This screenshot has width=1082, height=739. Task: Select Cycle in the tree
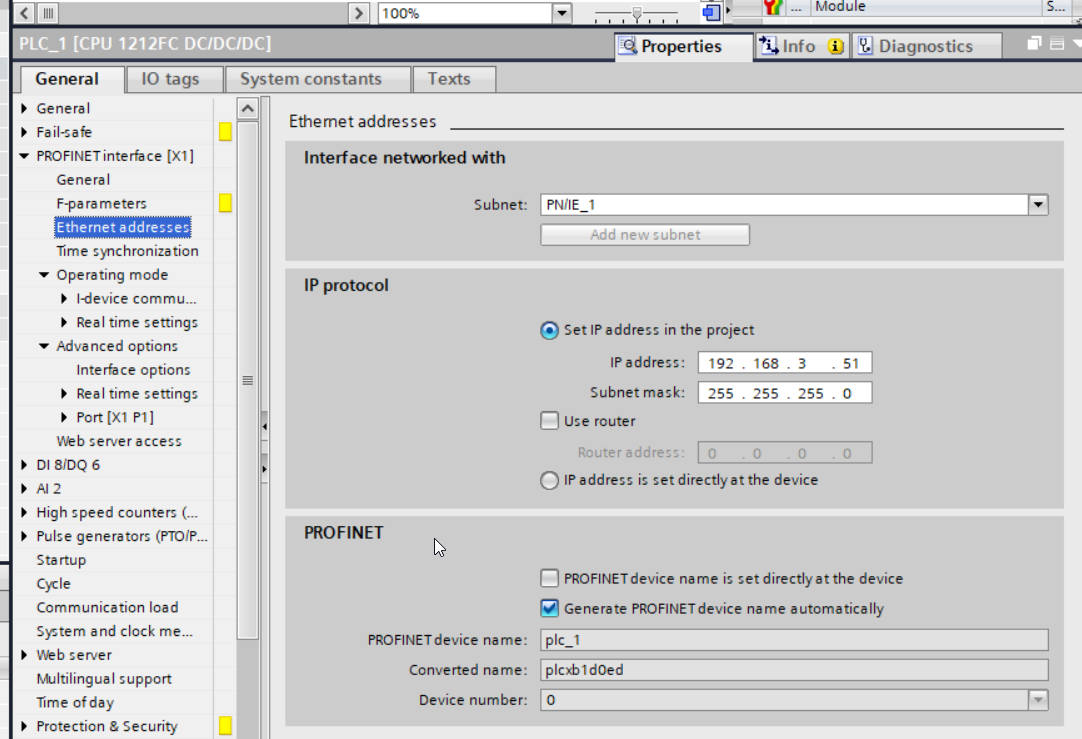click(54, 584)
